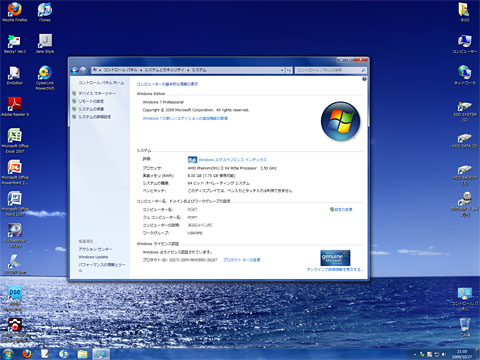Screen dimensions: 480x360
Task: Open システムの保護 sidebar link
Action: coord(91,109)
